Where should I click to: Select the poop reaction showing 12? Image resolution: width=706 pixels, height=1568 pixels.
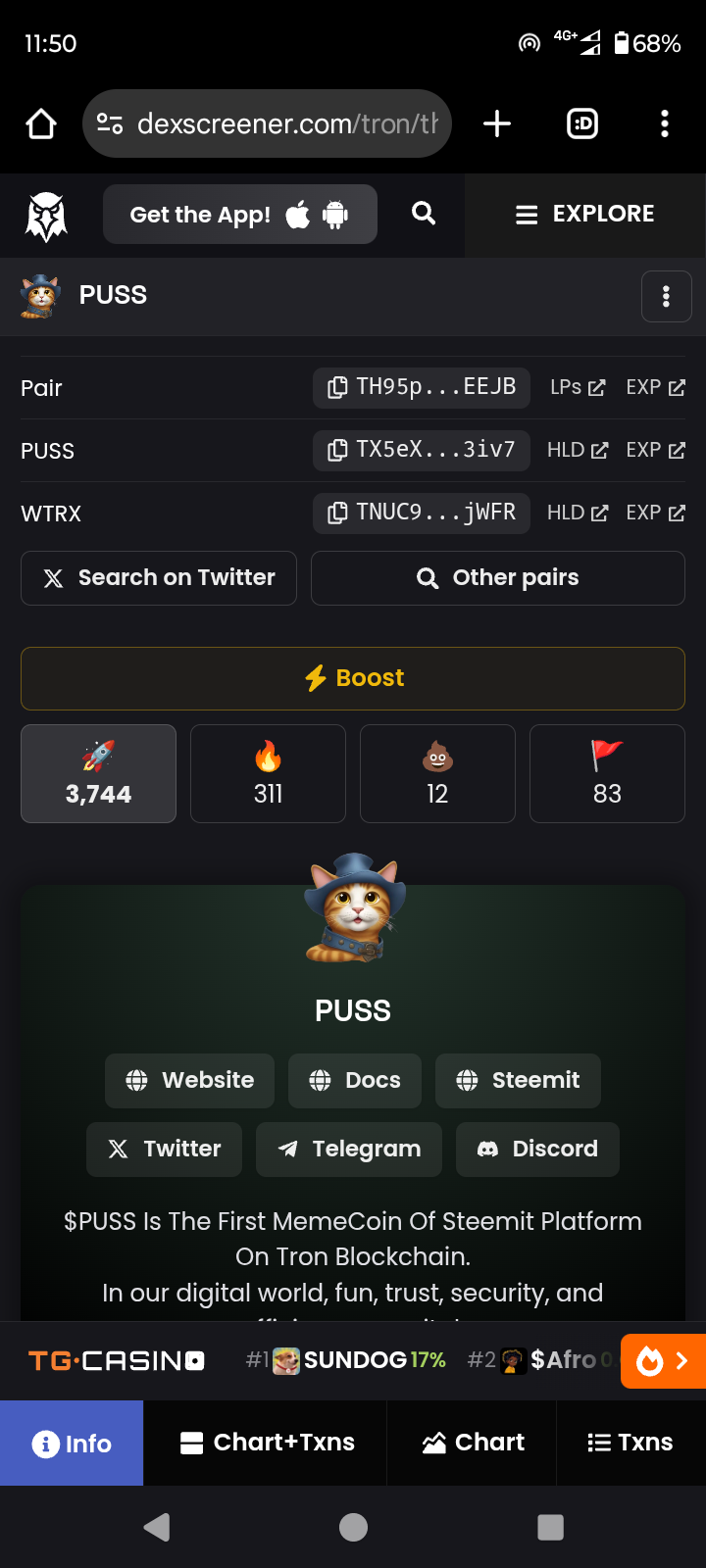point(437,773)
